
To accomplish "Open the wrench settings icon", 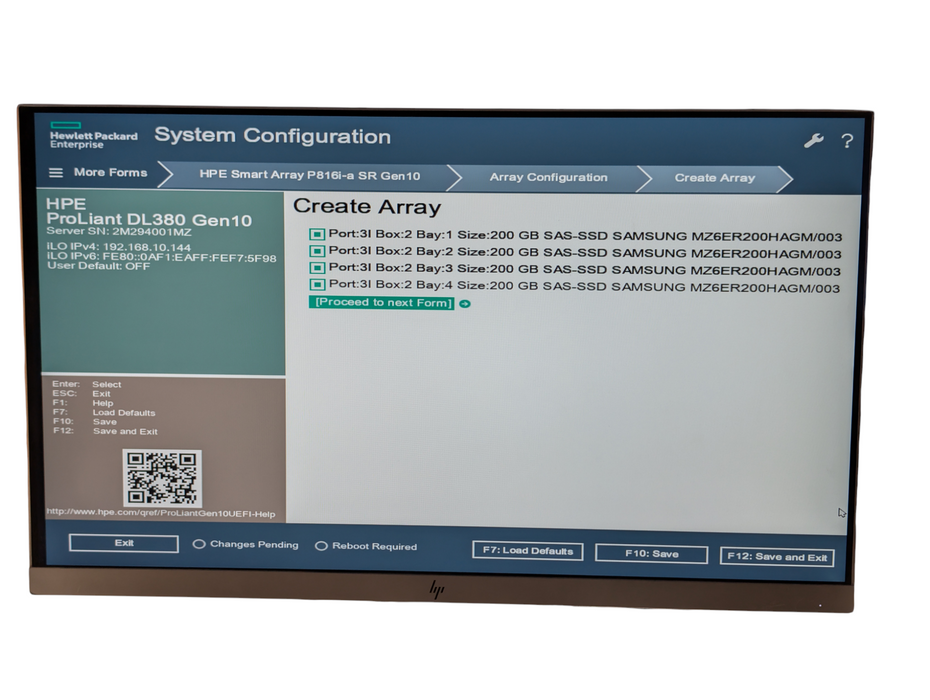I will pyautogui.click(x=813, y=141).
